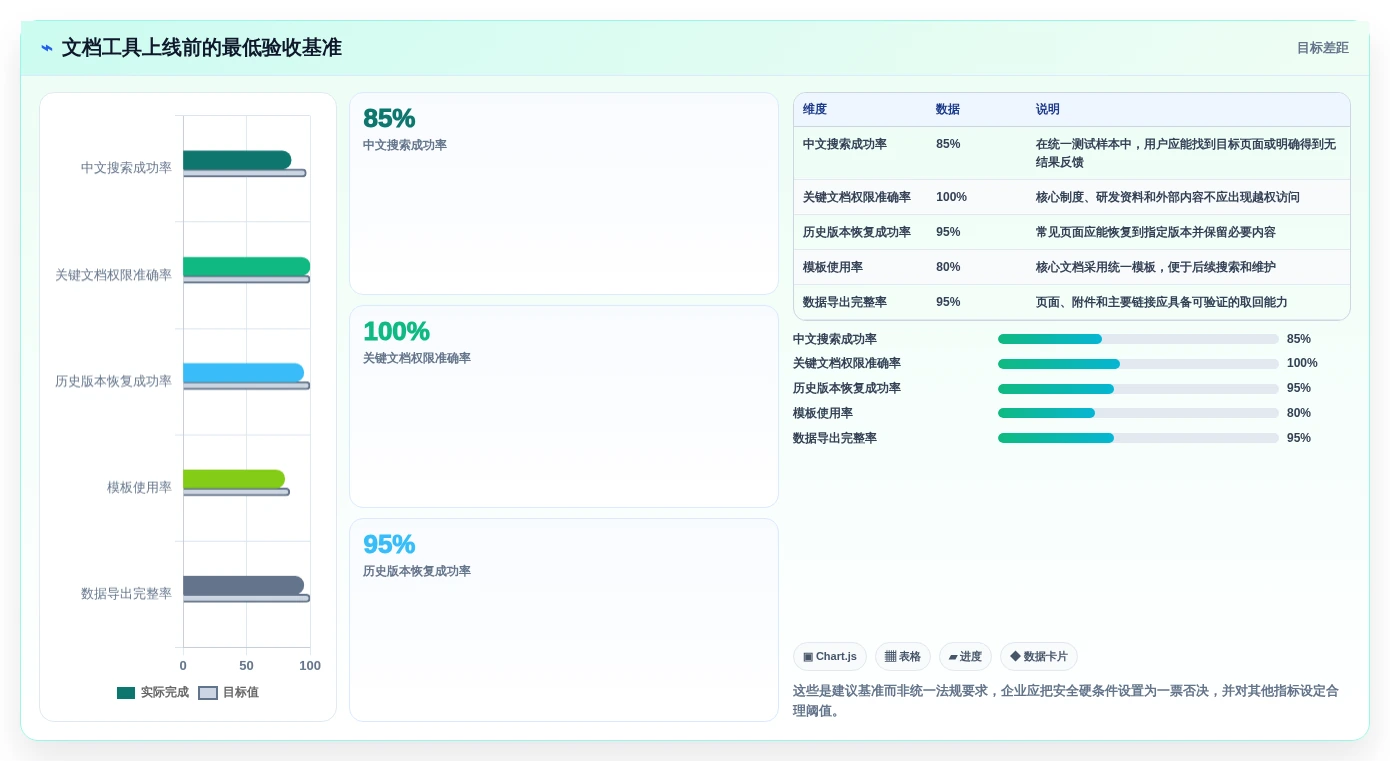
Task: Click the green 关键文档权限准确率 chart bar
Action: click(246, 266)
